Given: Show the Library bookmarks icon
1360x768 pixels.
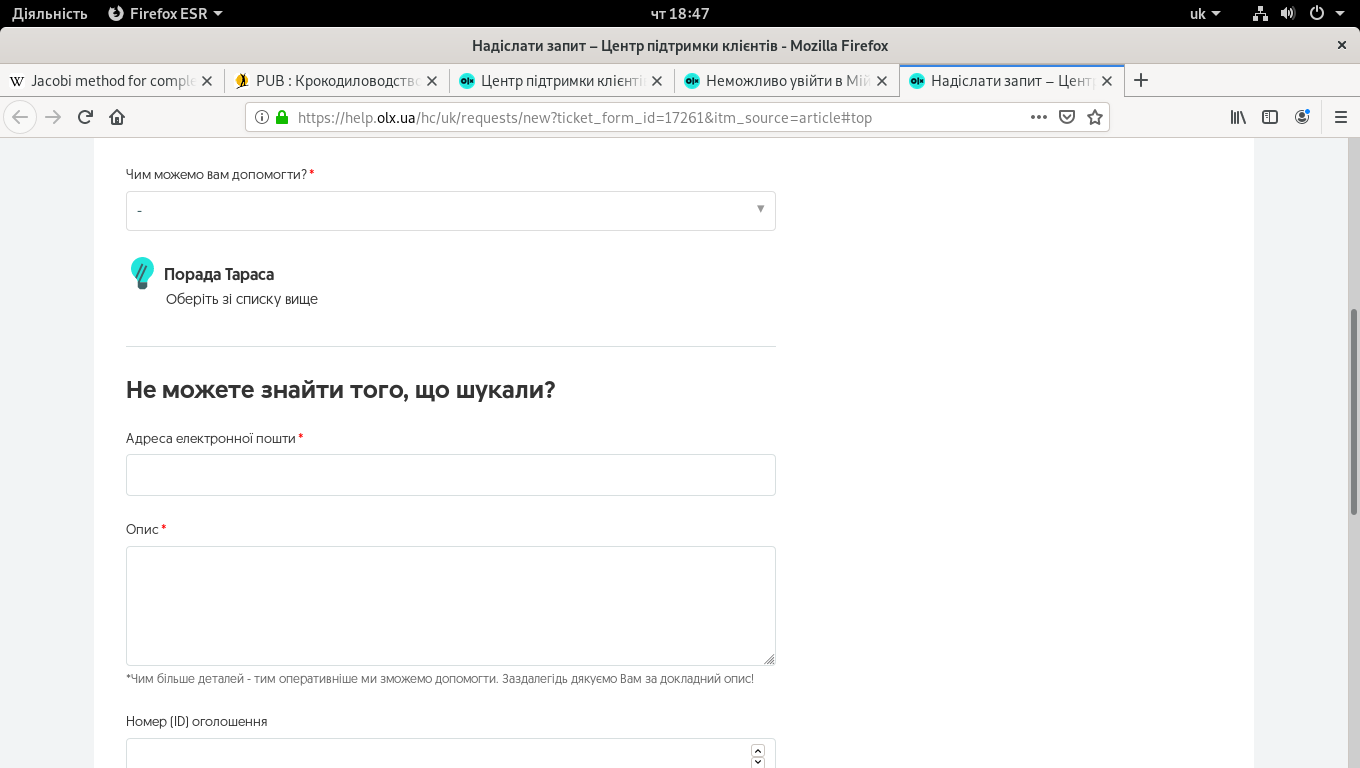Looking at the screenshot, I should [x=1238, y=117].
